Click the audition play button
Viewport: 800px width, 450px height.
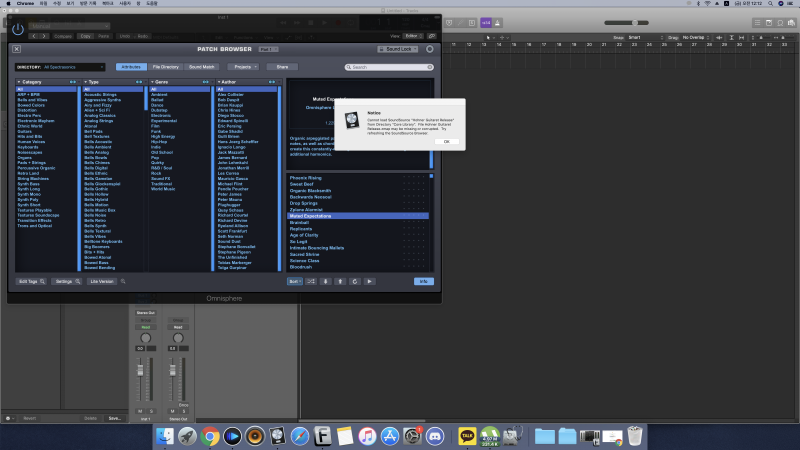[370, 282]
